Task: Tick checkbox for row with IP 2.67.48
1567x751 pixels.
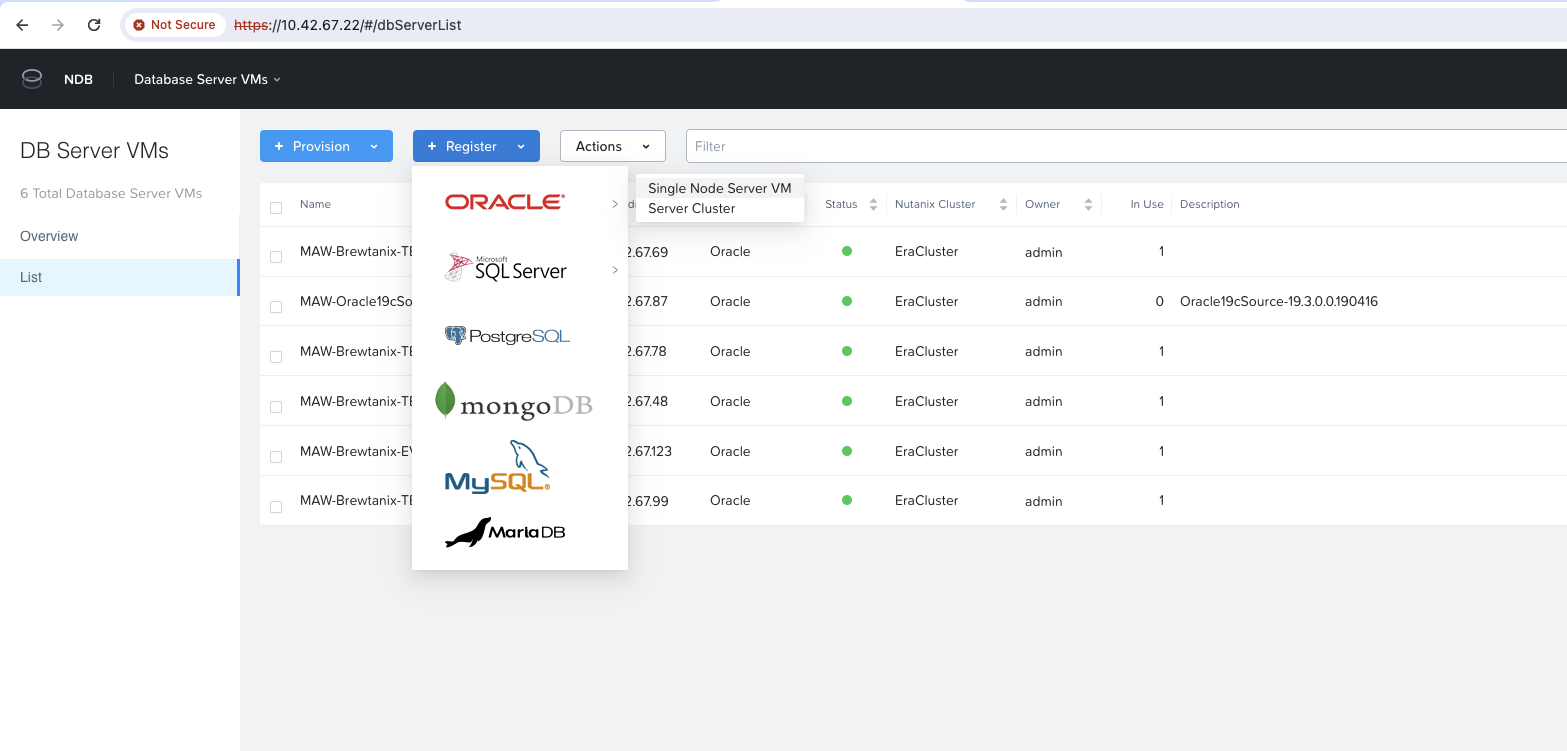Action: pyautogui.click(x=276, y=407)
